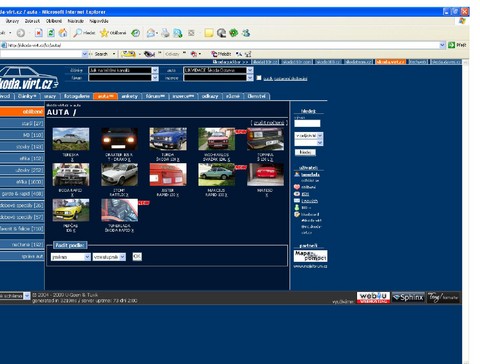The image size is (480, 364).
Task: Open Favorites via the star icon
Action: (104, 33)
